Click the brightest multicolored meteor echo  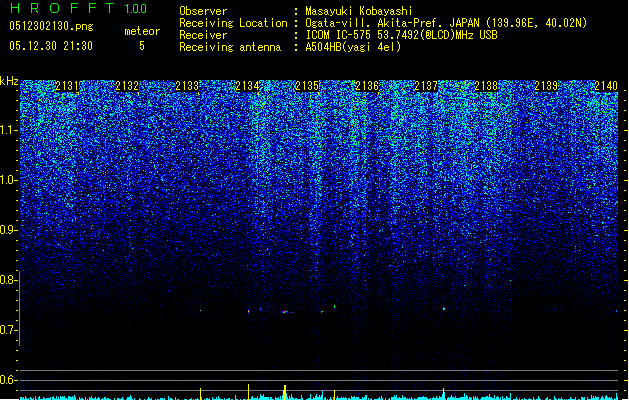285,312
